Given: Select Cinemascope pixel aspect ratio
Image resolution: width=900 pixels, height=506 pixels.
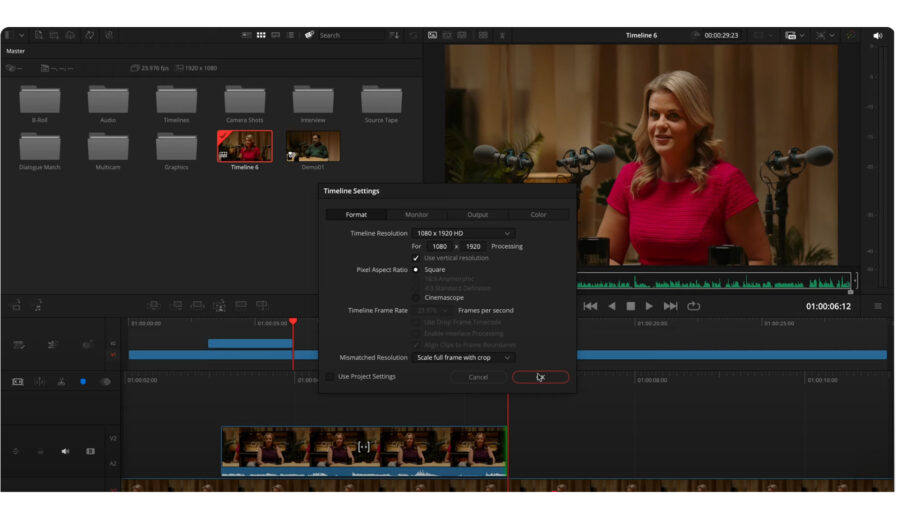Looking at the screenshot, I should click(416, 297).
